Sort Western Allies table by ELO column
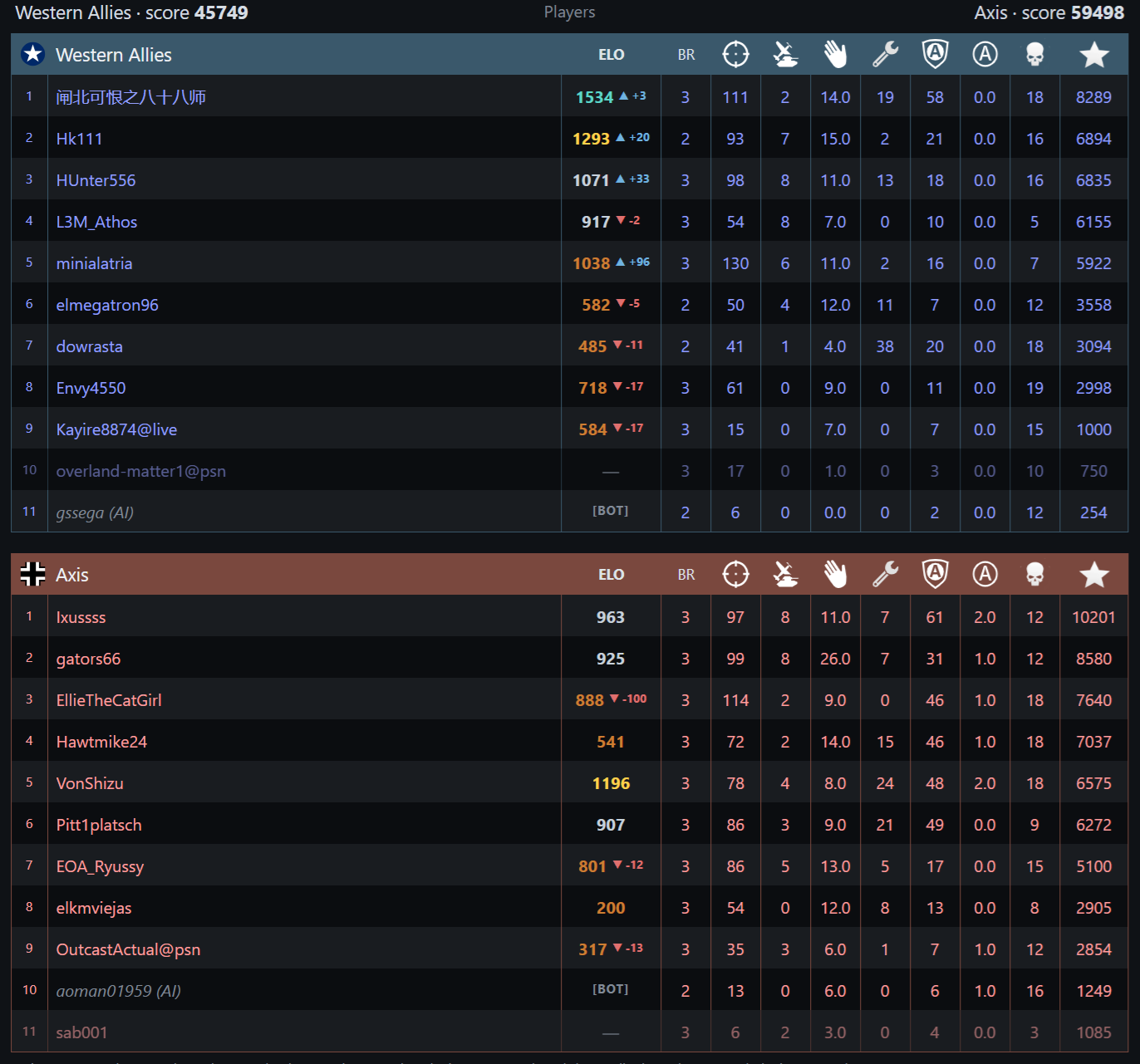Image resolution: width=1140 pixels, height=1064 pixels. 611,55
